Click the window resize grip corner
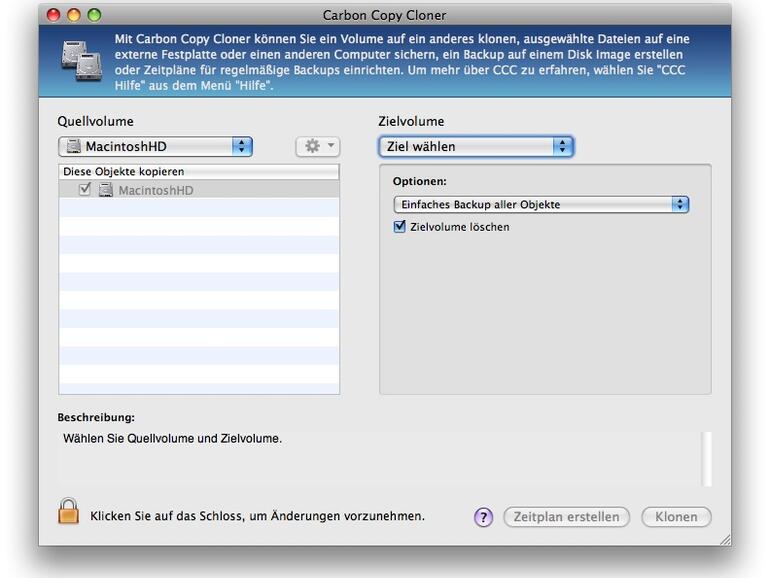Screen dimensions: 770x578 (x=725, y=540)
